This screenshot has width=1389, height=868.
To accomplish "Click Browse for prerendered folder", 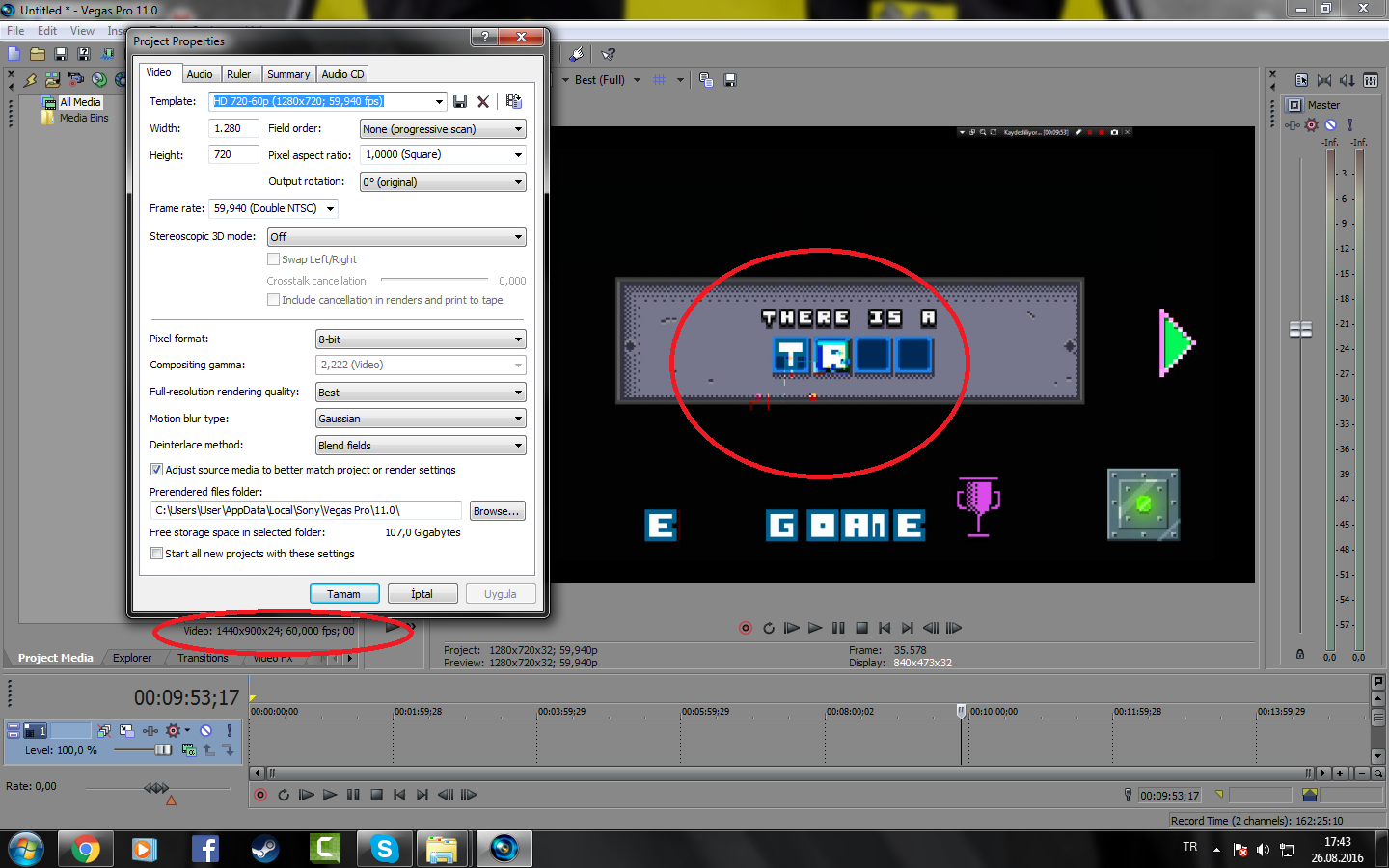I will click(x=497, y=511).
